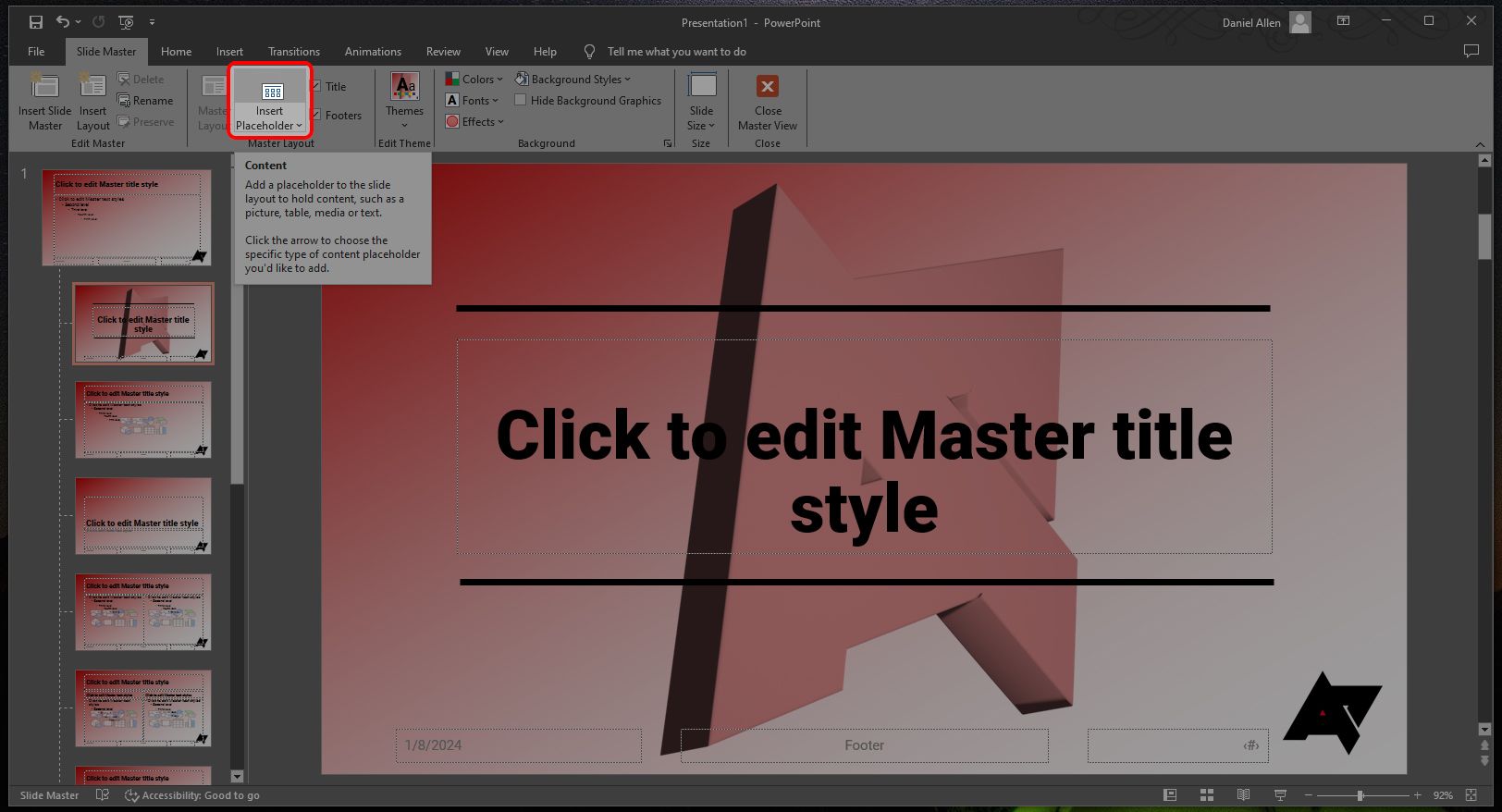Viewport: 1502px width, 812px height.
Task: Toggle the Footers checkbox
Action: click(x=316, y=116)
